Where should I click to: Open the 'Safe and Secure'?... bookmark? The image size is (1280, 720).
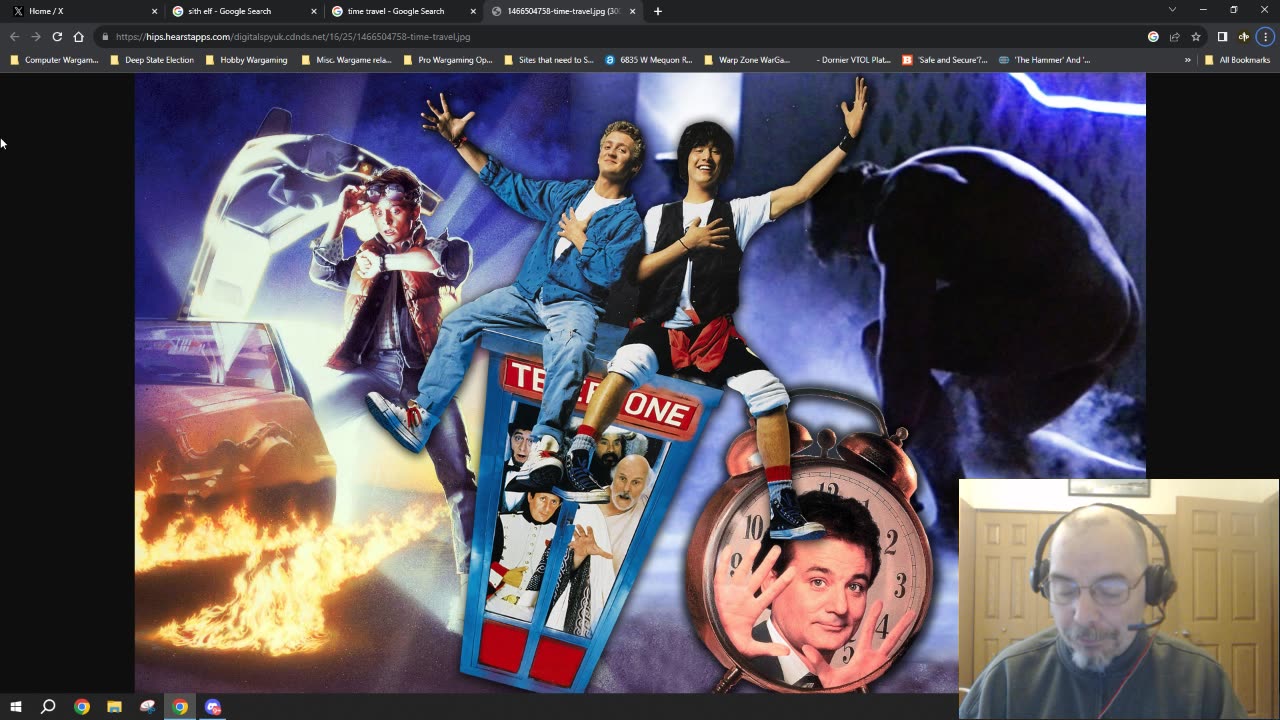point(944,60)
